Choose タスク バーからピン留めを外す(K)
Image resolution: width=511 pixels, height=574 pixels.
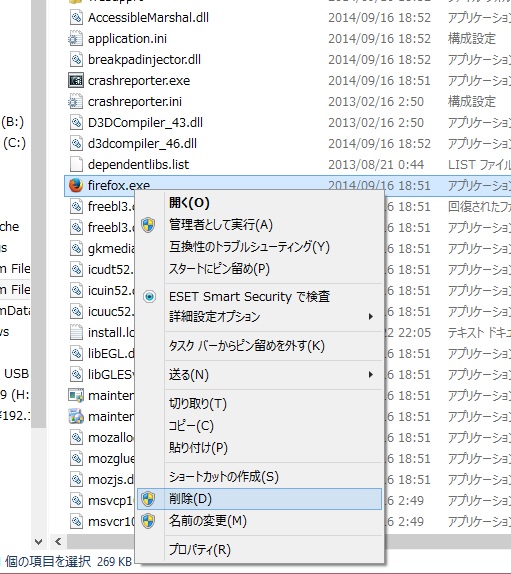pyautogui.click(x=260, y=346)
